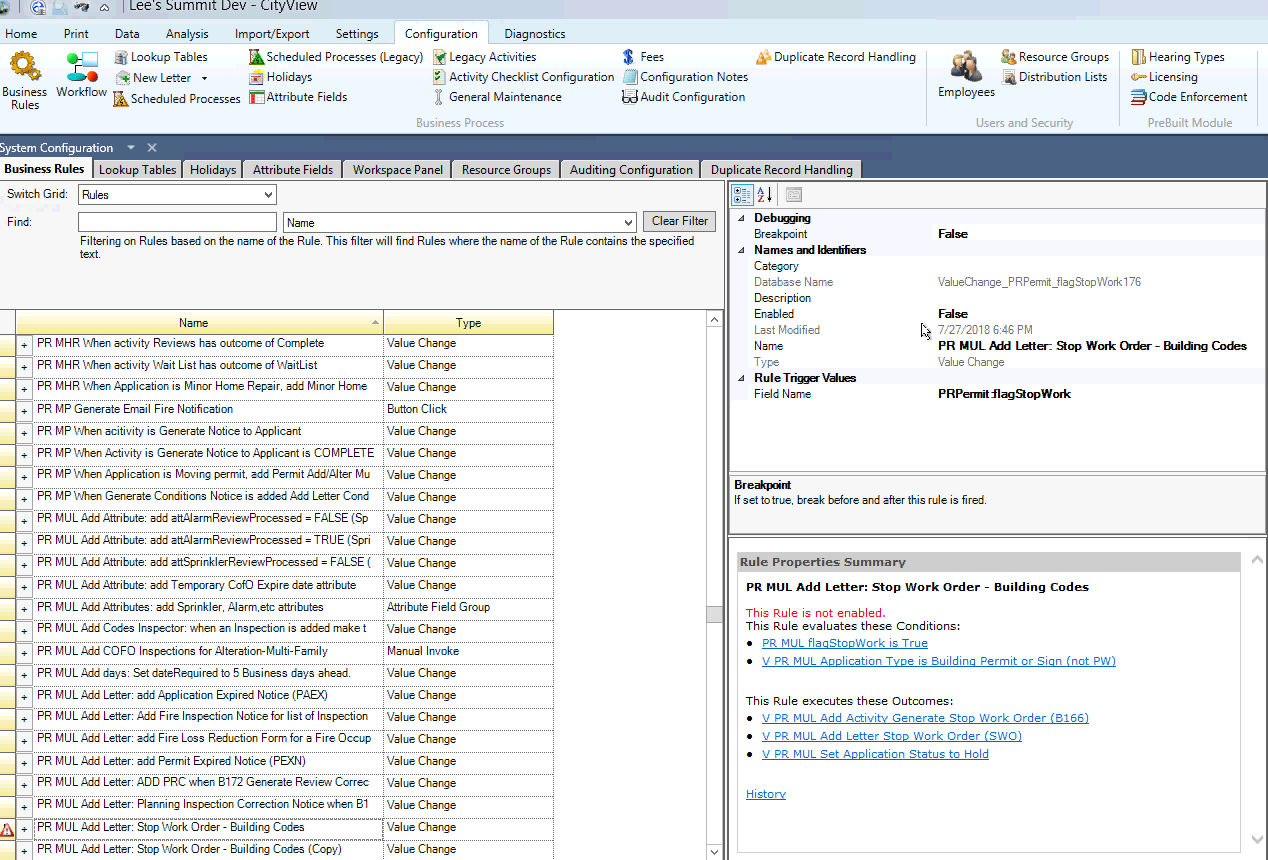Open the Attribute Fields configuration tab
This screenshot has height=860, width=1268.
click(292, 170)
